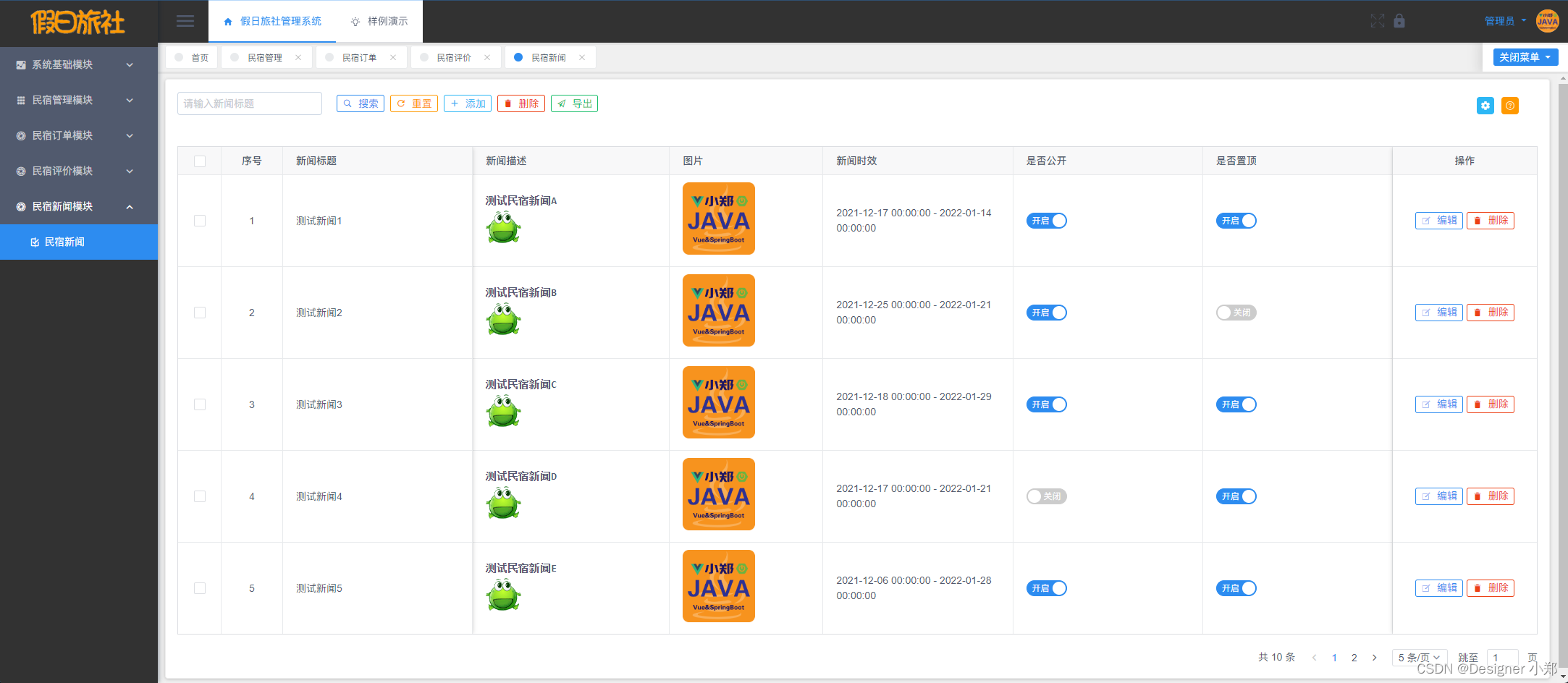The height and width of the screenshot is (683, 1568).
Task: Go to page 1 in pagination
Action: 1334,658
